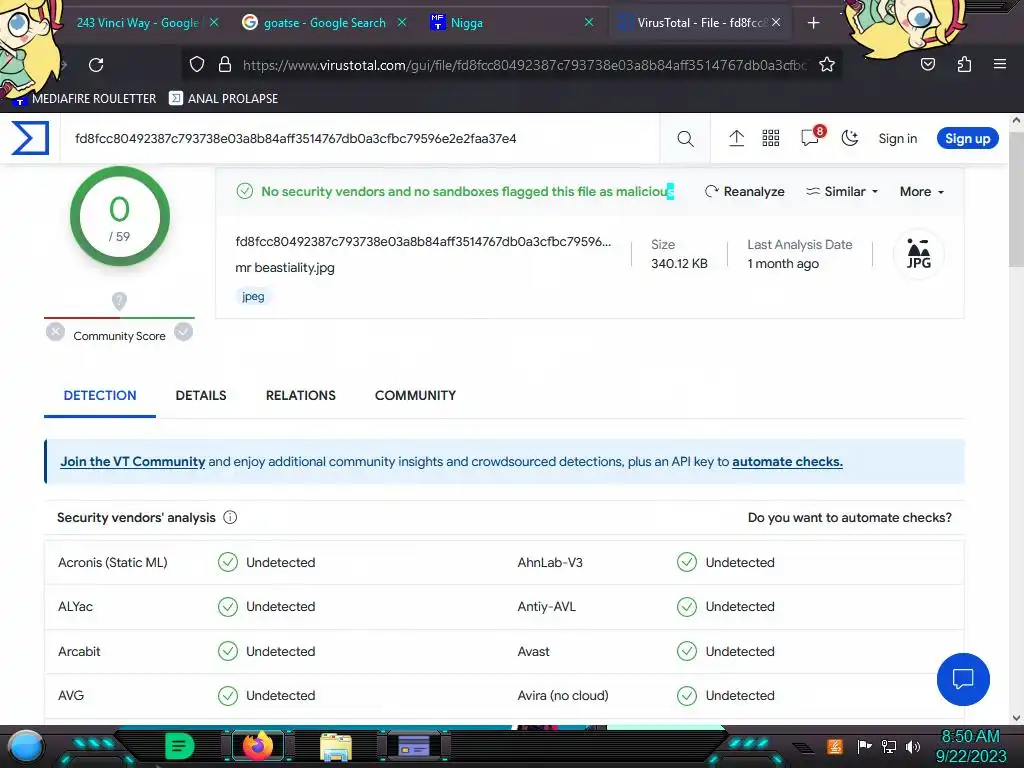Click the Reanalyze button

point(744,191)
